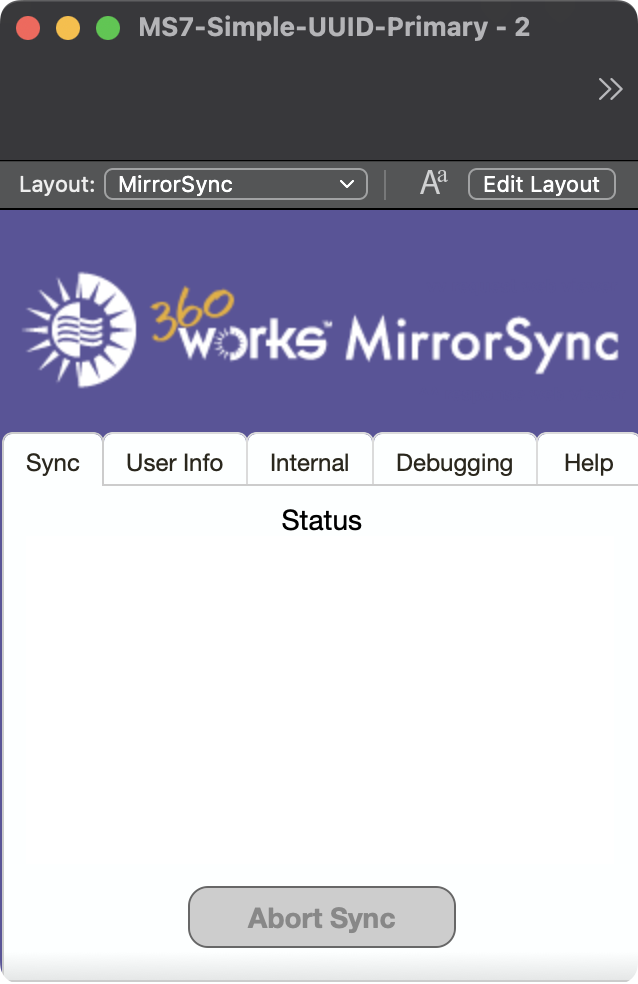Open the User Info tab

coord(174,463)
